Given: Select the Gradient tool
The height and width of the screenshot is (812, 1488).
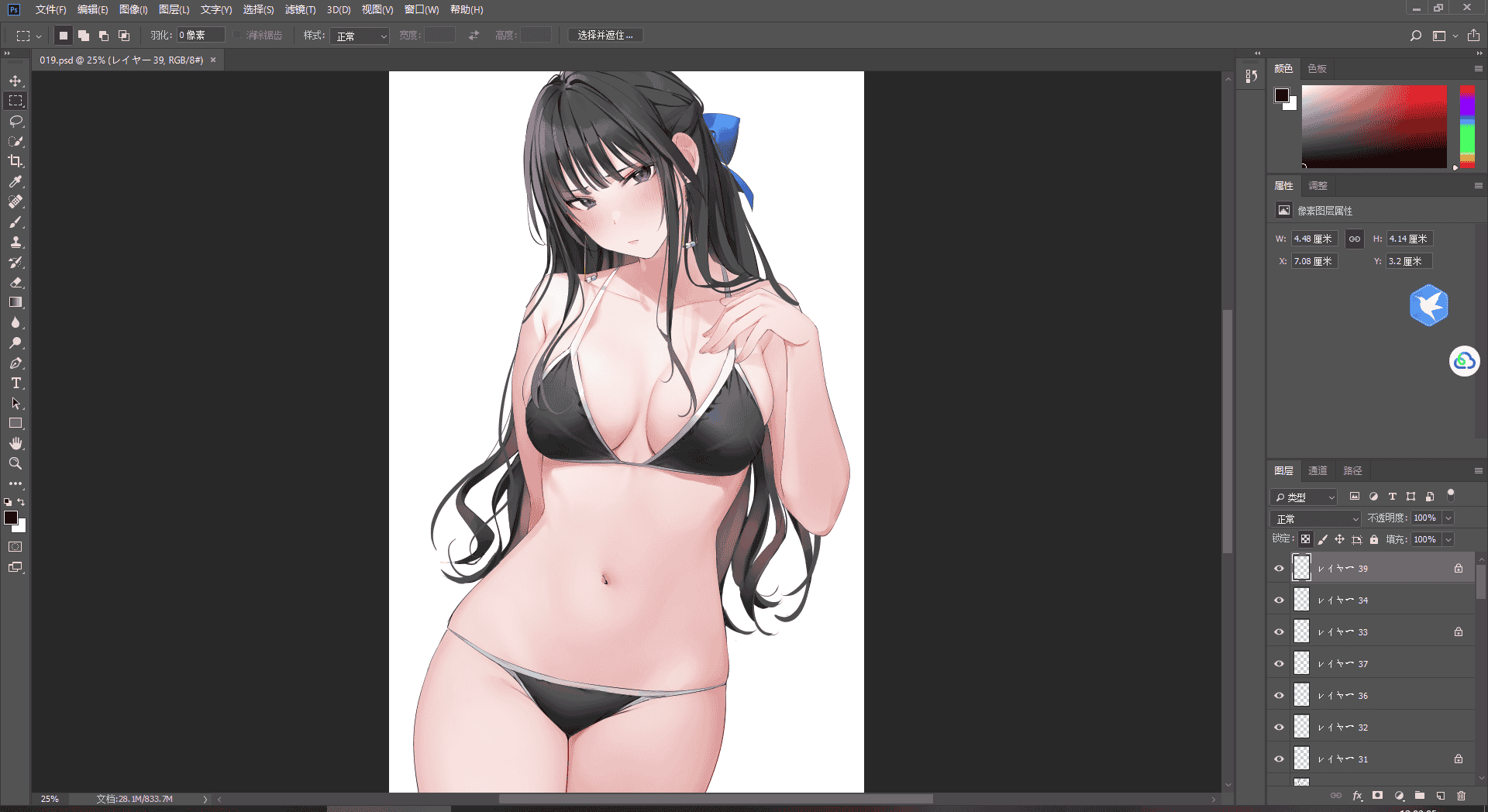Looking at the screenshot, I should click(15, 302).
